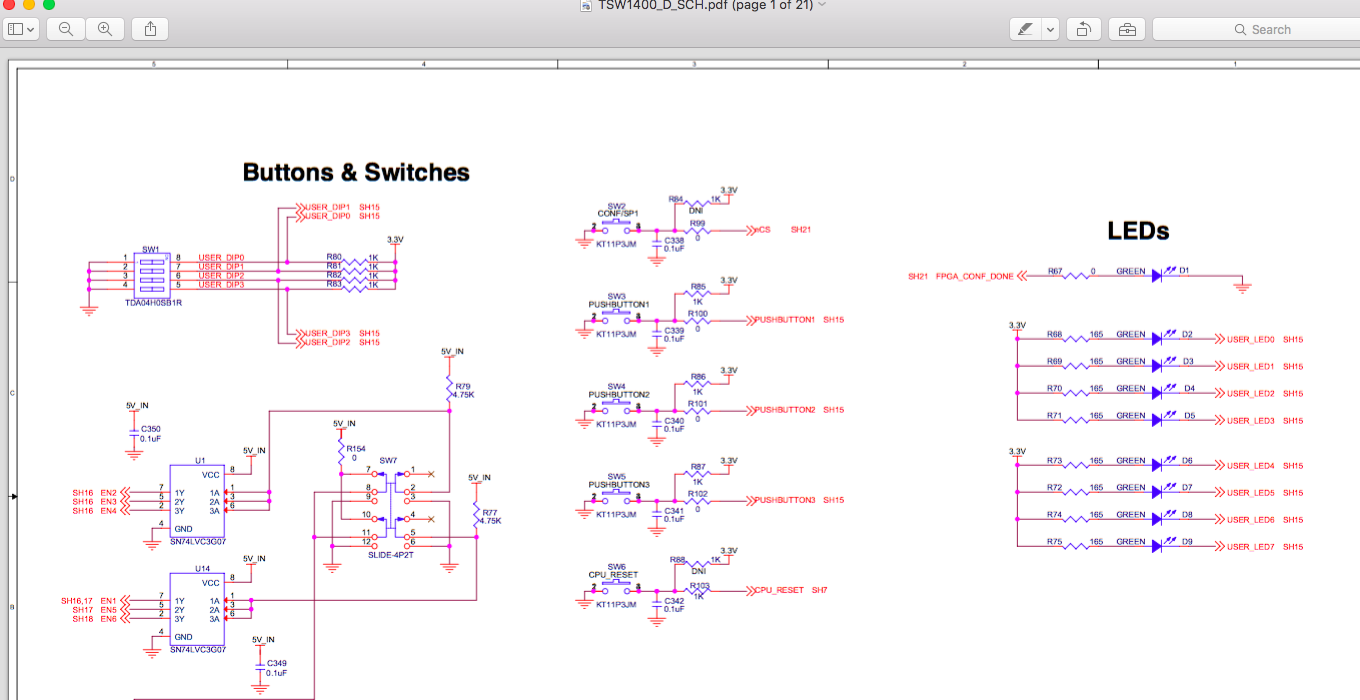1360x700 pixels.
Task: Select the Buttons & Switches heading
Action: [356, 172]
